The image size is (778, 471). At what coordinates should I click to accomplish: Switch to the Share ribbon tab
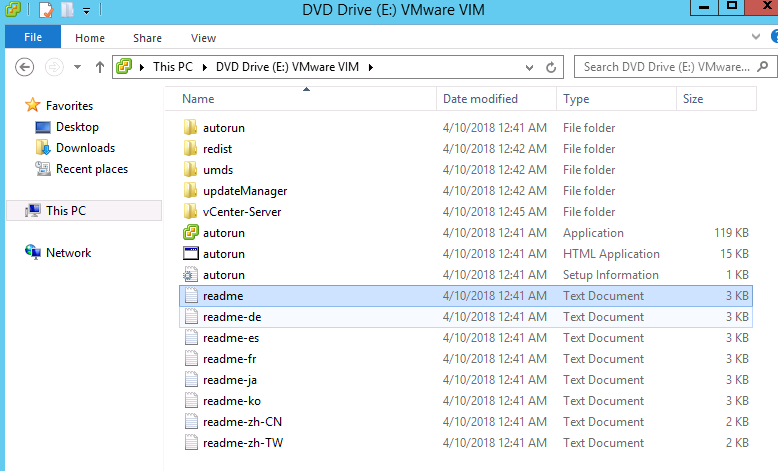coord(147,38)
